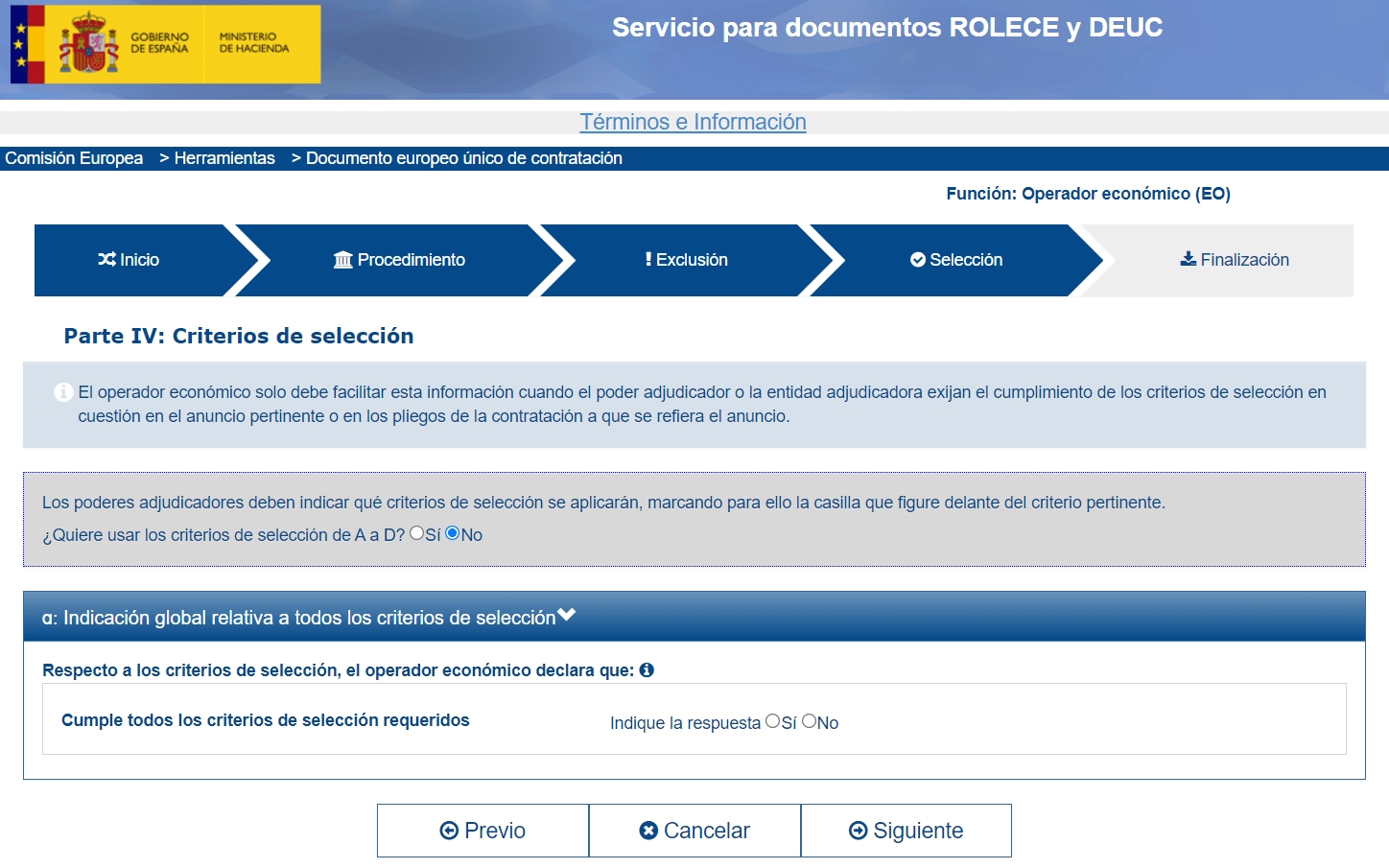Open the Comisión Europea breadcrumb item
This screenshot has width=1389, height=868.
pos(74,158)
